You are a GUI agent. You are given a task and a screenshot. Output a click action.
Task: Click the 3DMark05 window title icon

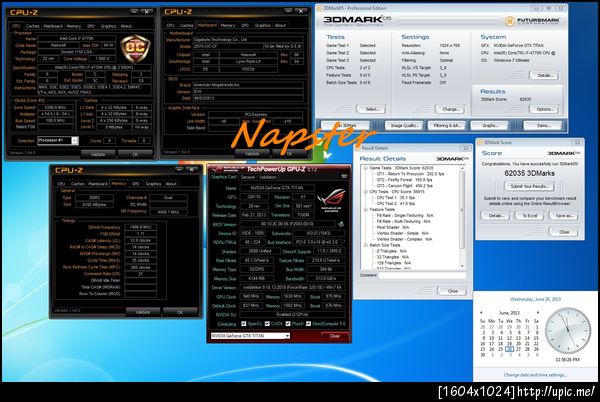click(319, 8)
